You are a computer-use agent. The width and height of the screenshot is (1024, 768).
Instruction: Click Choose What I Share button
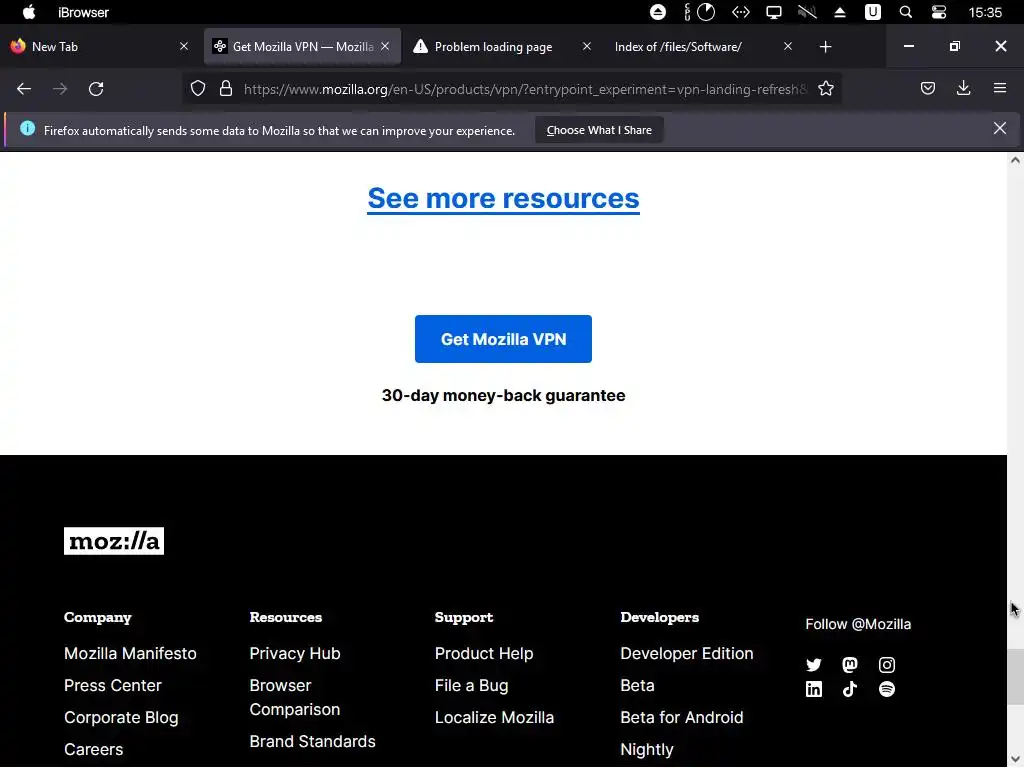599,130
